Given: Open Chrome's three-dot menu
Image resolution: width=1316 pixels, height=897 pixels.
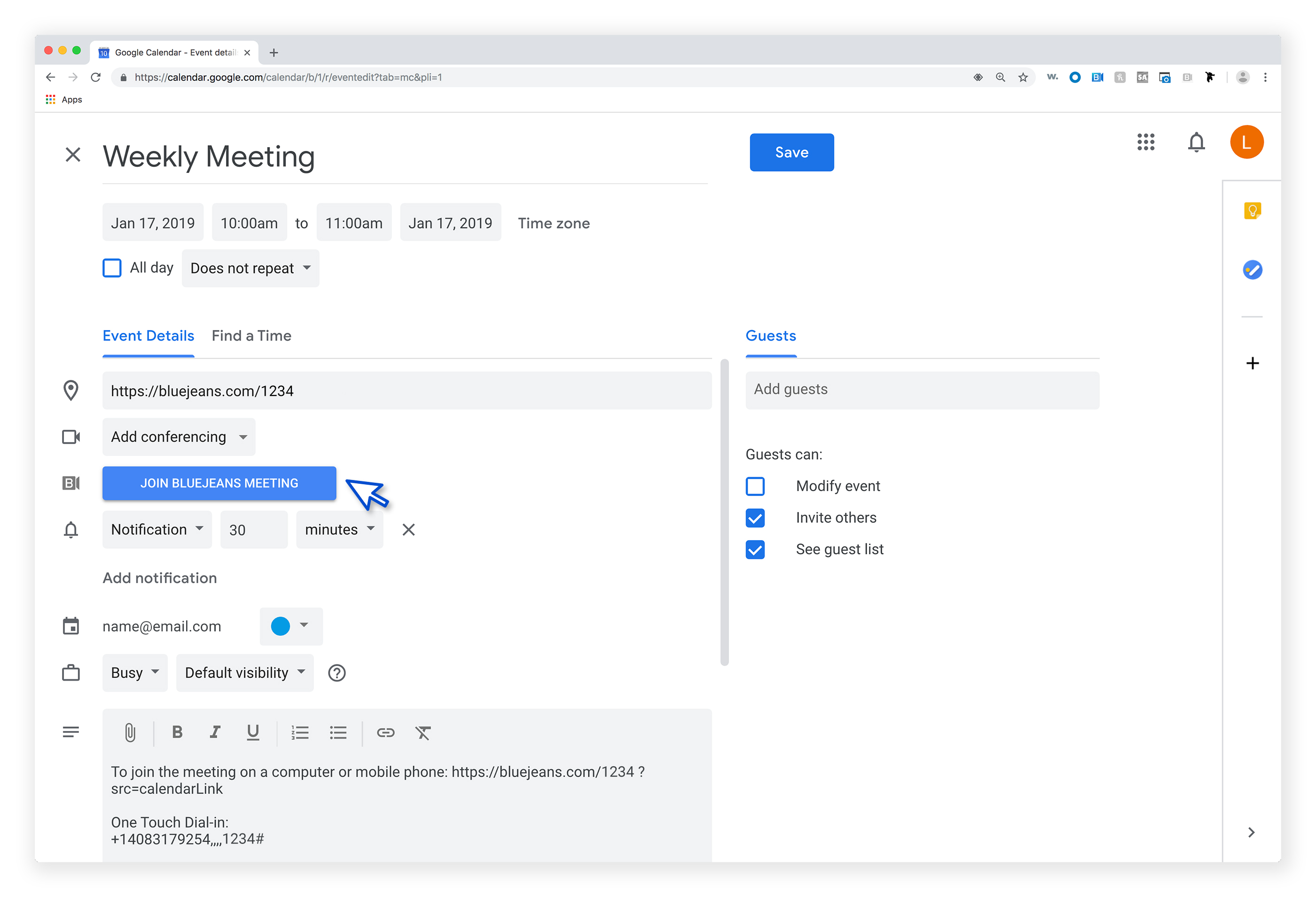Looking at the screenshot, I should (1265, 77).
